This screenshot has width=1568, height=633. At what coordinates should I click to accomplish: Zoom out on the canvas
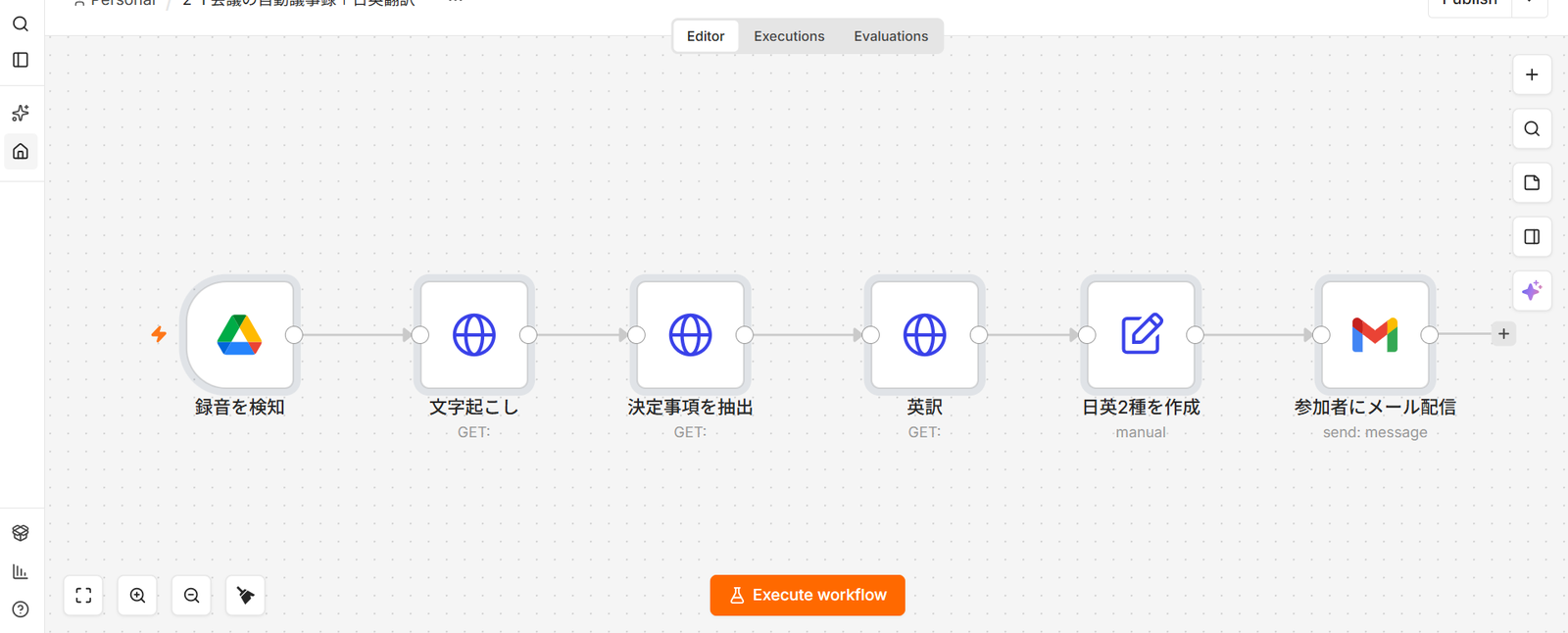pos(191,596)
